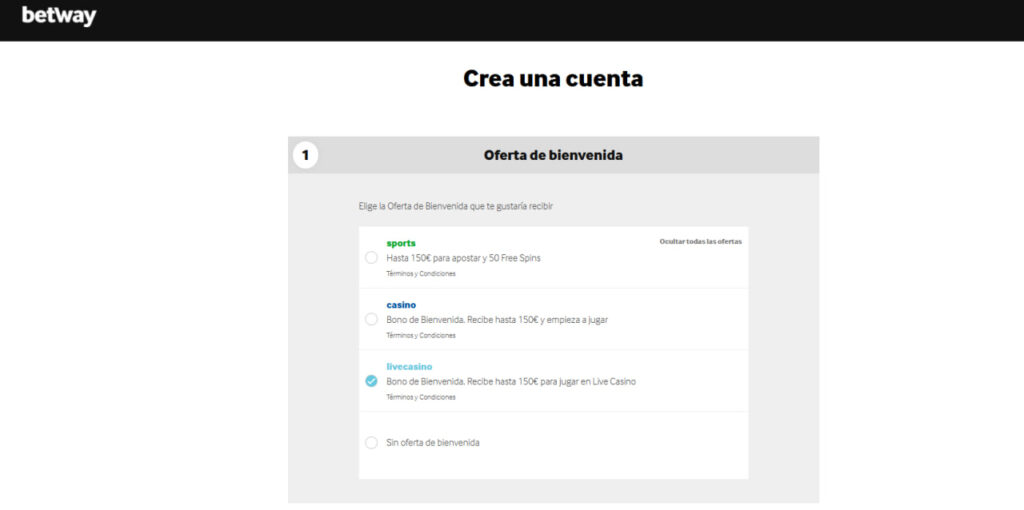The width and height of the screenshot is (1024, 510).
Task: Open Términos y Condiciones under livecasino offer
Action: 421,397
